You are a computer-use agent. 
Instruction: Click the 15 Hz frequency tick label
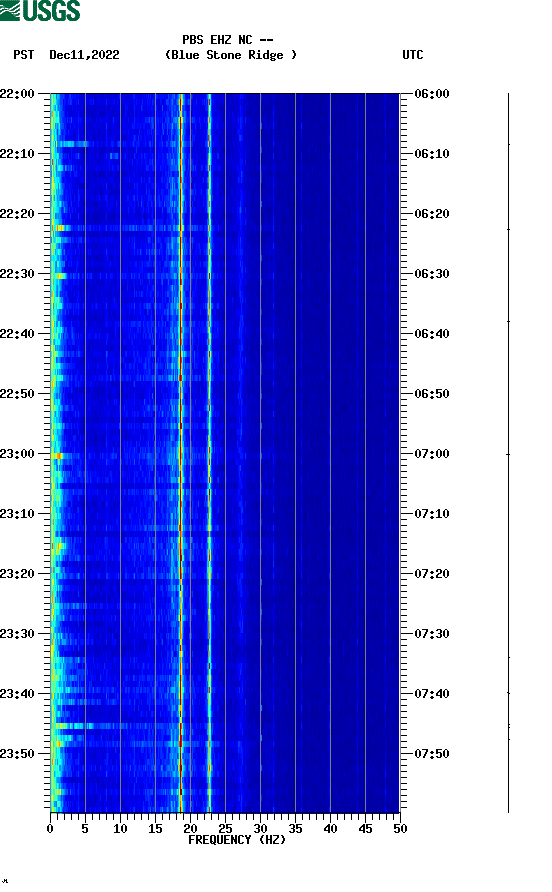(155, 829)
